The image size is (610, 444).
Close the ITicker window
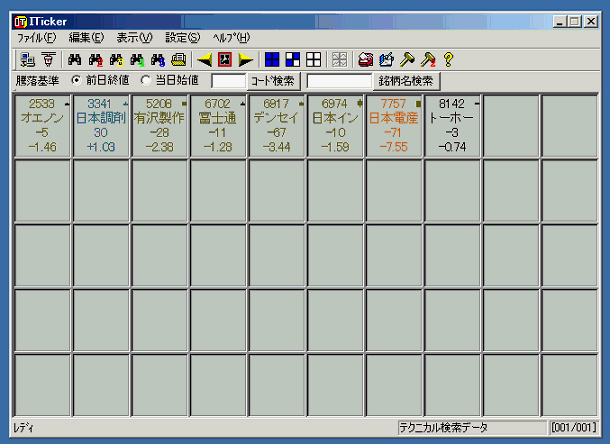[x=591, y=21]
